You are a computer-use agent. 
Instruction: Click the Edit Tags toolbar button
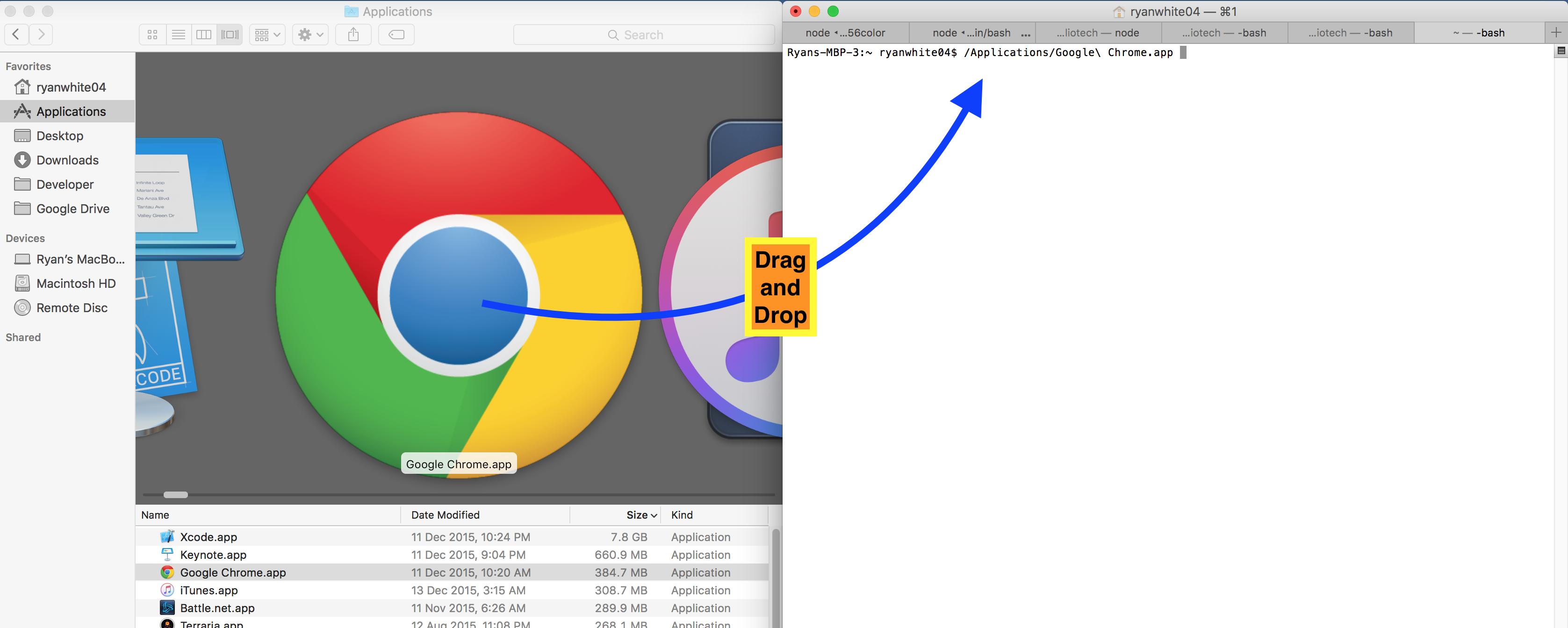396,35
